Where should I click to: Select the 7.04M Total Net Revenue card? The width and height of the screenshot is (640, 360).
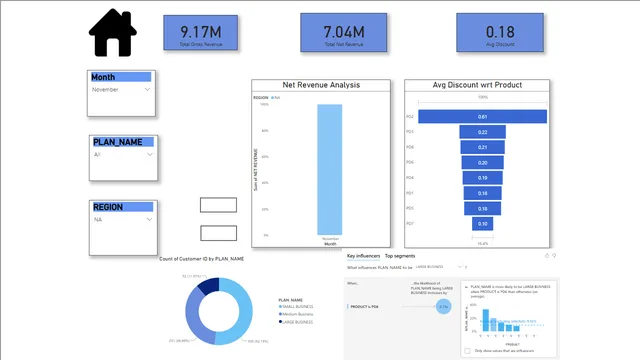tap(344, 32)
